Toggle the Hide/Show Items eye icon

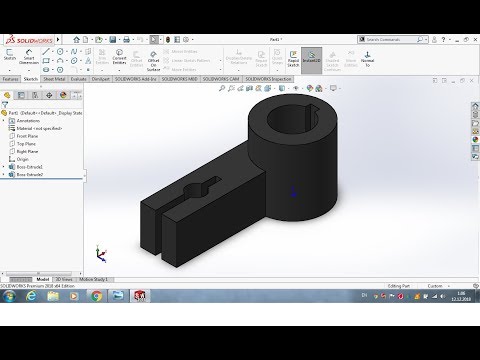296,88
